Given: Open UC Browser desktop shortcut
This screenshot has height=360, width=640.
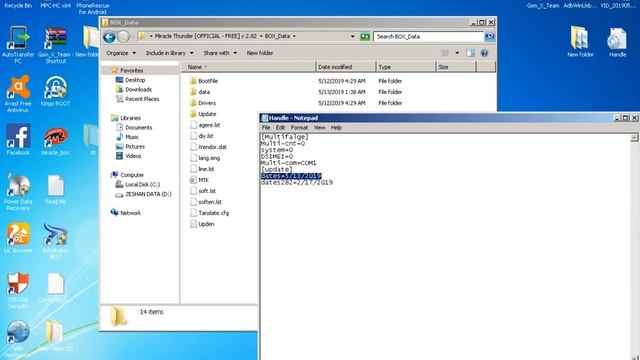Looking at the screenshot, I should [18, 238].
